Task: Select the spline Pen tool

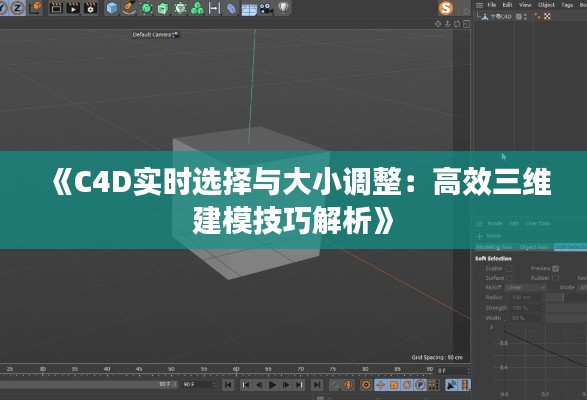Action: pos(129,8)
